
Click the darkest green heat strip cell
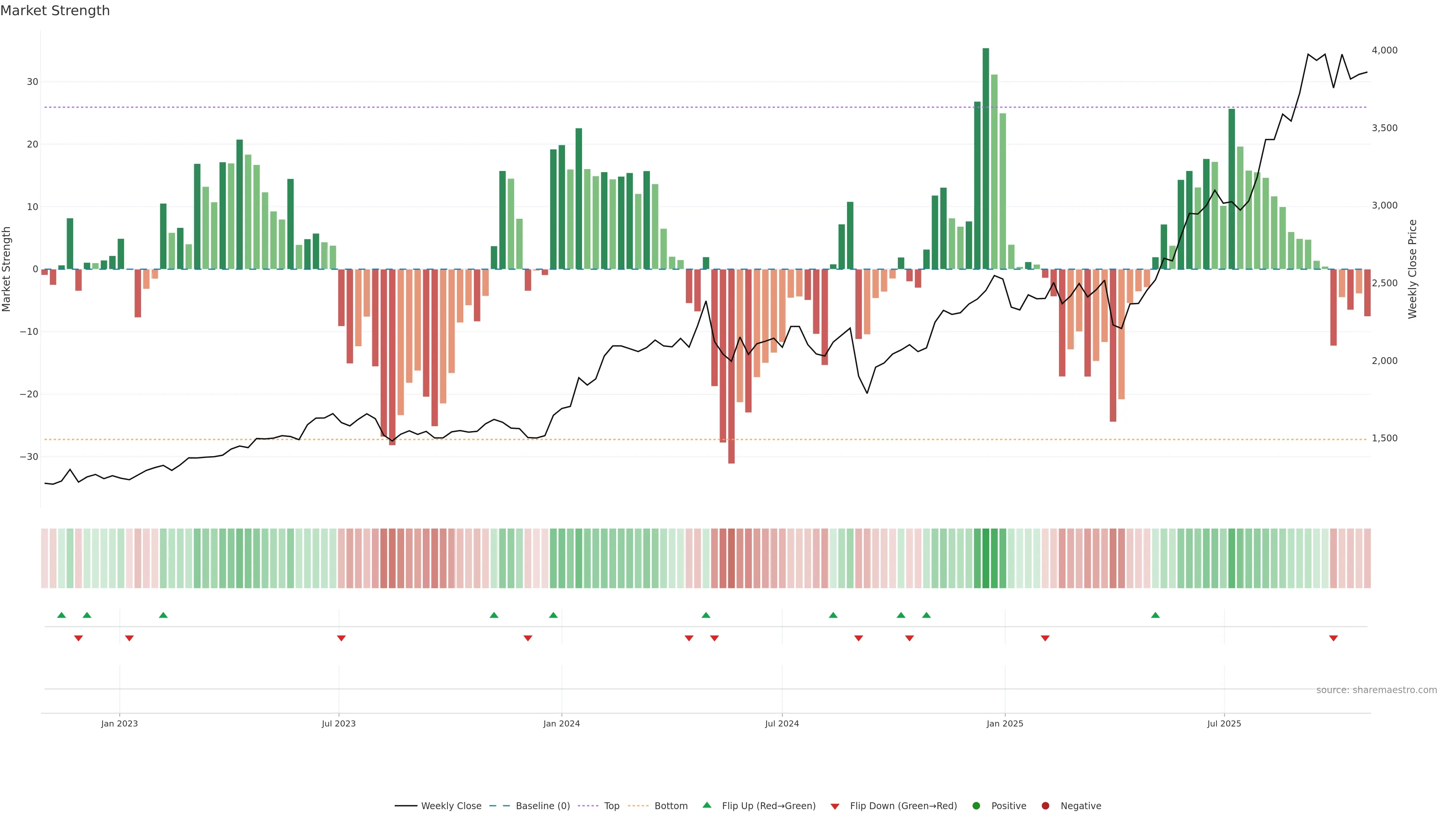(986, 559)
